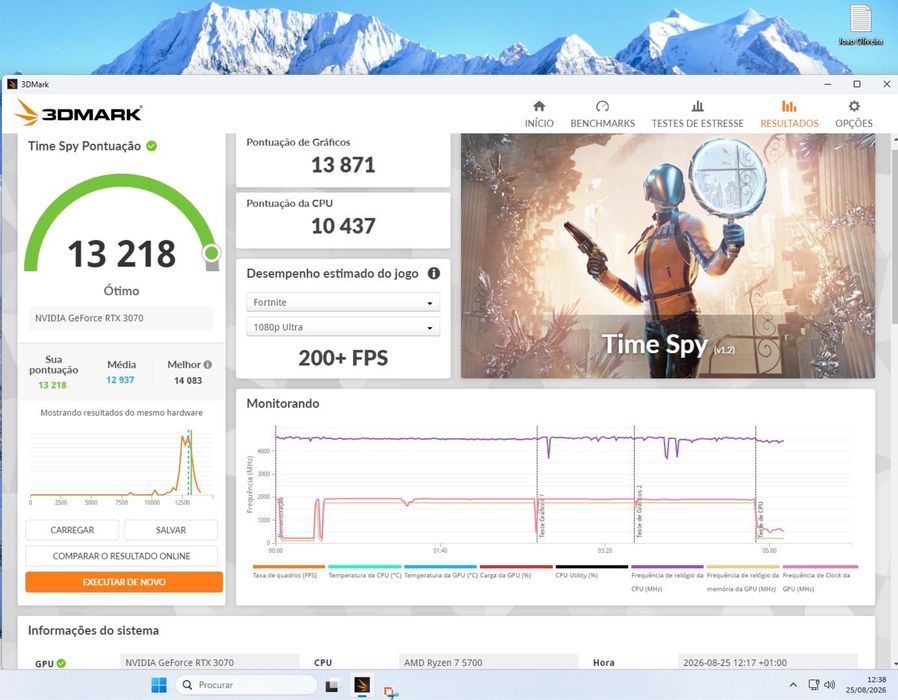
Task: Open the 1080p Ultra resolution dropdown
Action: 343,327
